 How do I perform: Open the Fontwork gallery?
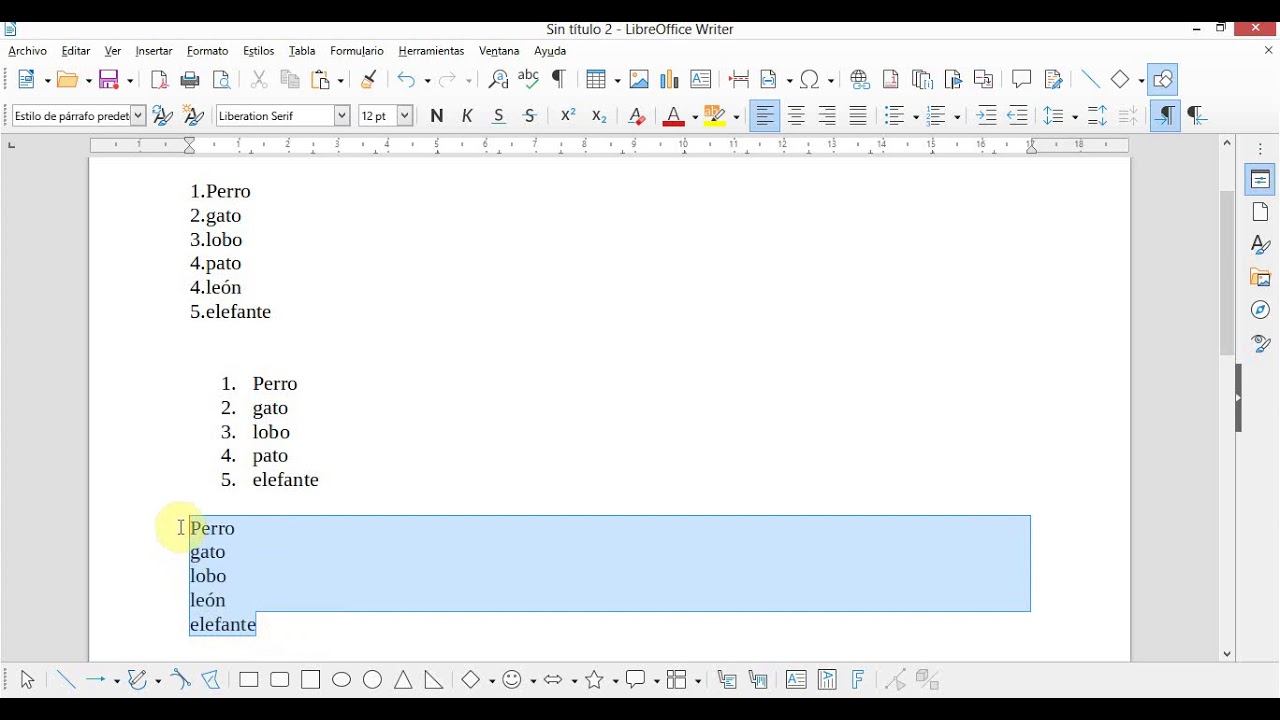click(x=858, y=680)
